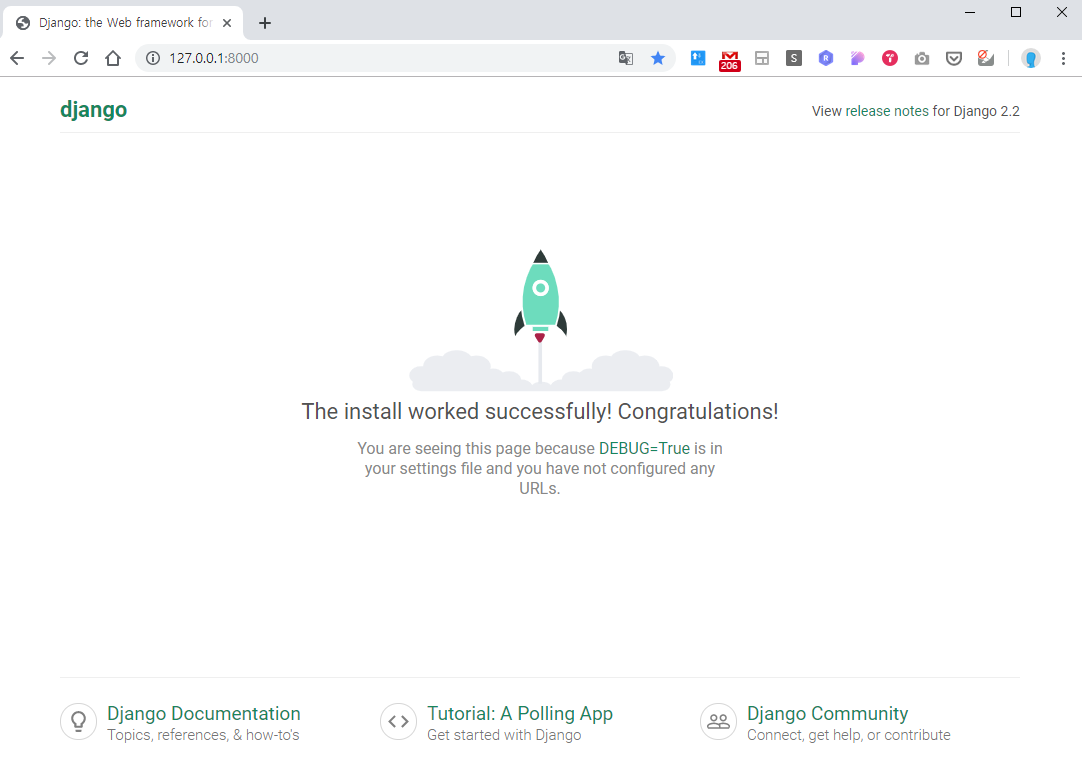Viewport: 1082px width, 768px height.
Task: View site information icon in address bar
Action: [x=153, y=59]
